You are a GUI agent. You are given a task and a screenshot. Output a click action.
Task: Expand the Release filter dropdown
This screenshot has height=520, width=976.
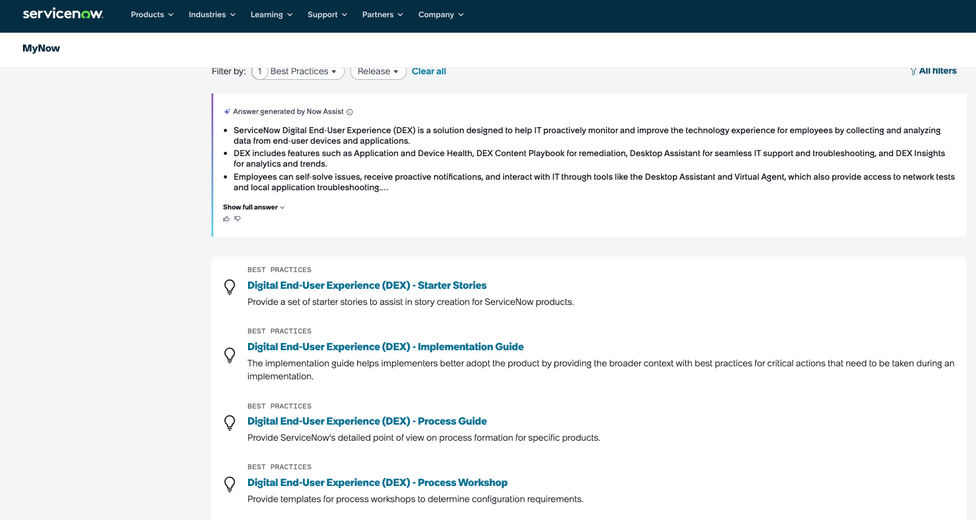(x=378, y=72)
